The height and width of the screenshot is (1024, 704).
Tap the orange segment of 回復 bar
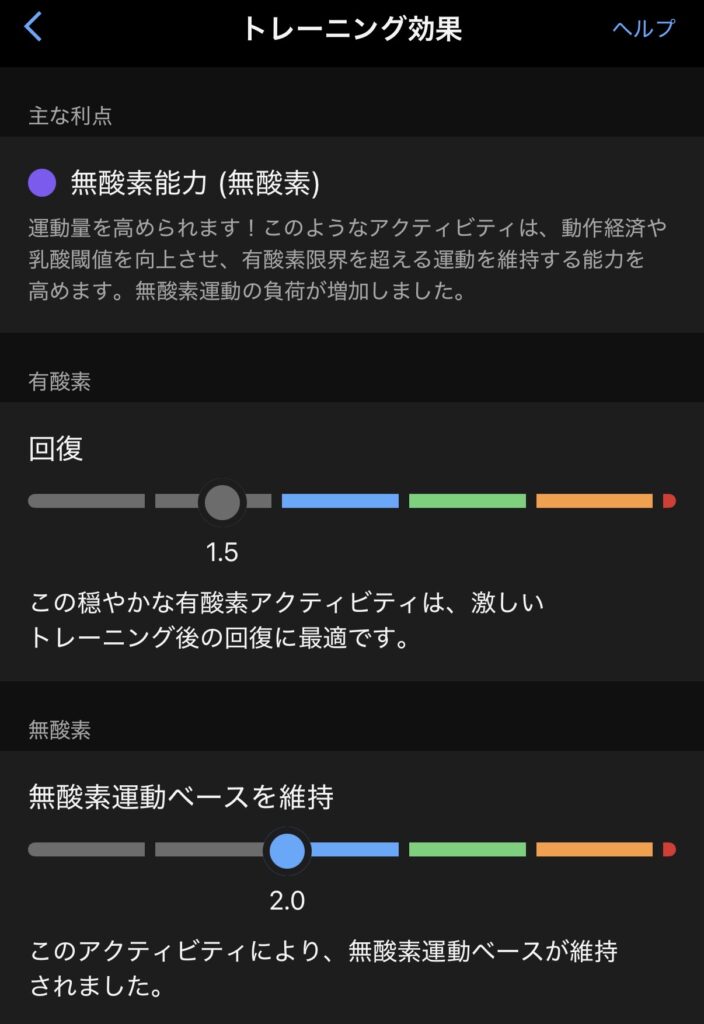click(594, 501)
